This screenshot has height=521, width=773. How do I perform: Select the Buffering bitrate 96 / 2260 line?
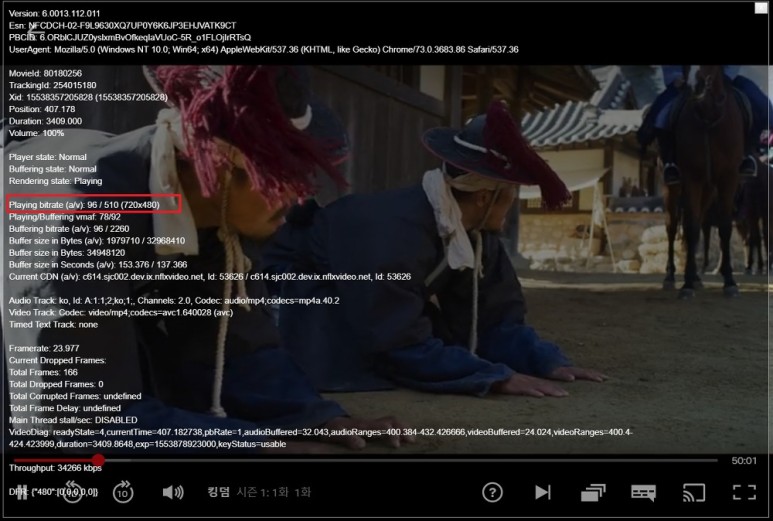point(69,229)
